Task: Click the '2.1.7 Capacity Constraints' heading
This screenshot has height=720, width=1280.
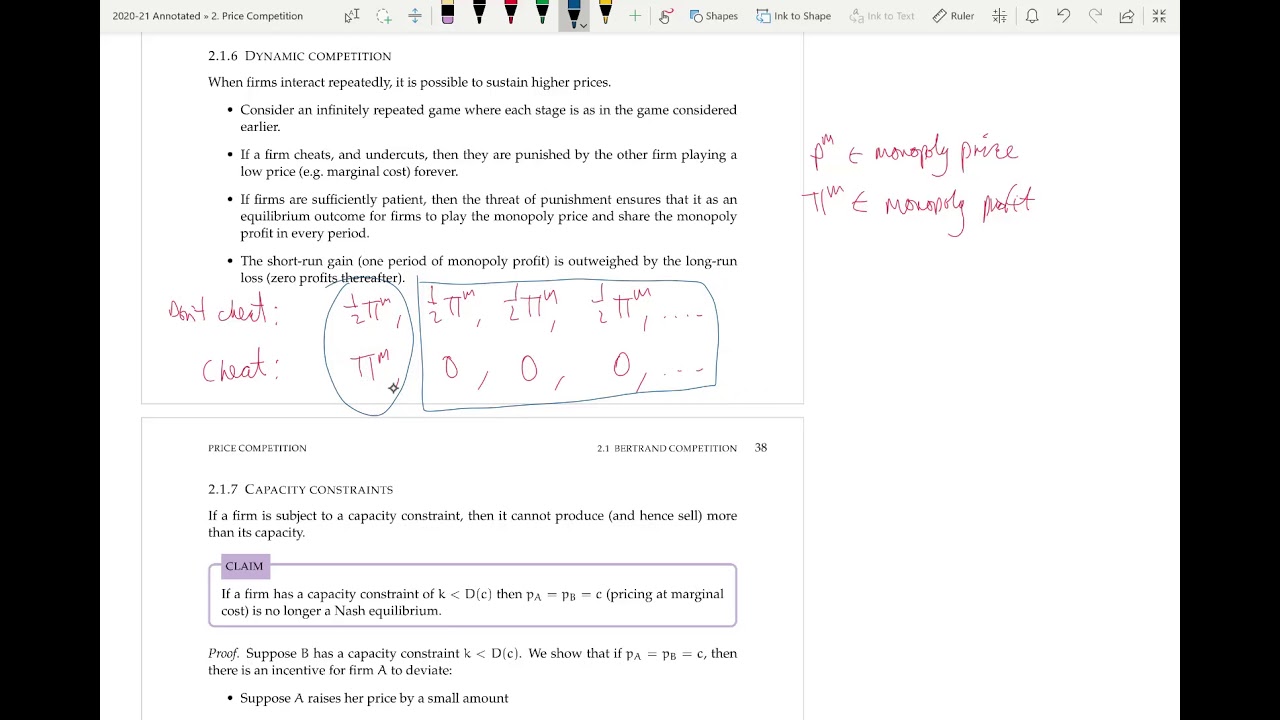Action: 300,489
